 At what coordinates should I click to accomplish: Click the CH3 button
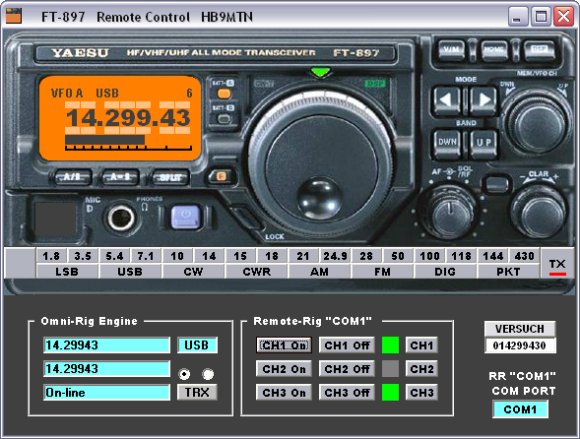[421, 392]
